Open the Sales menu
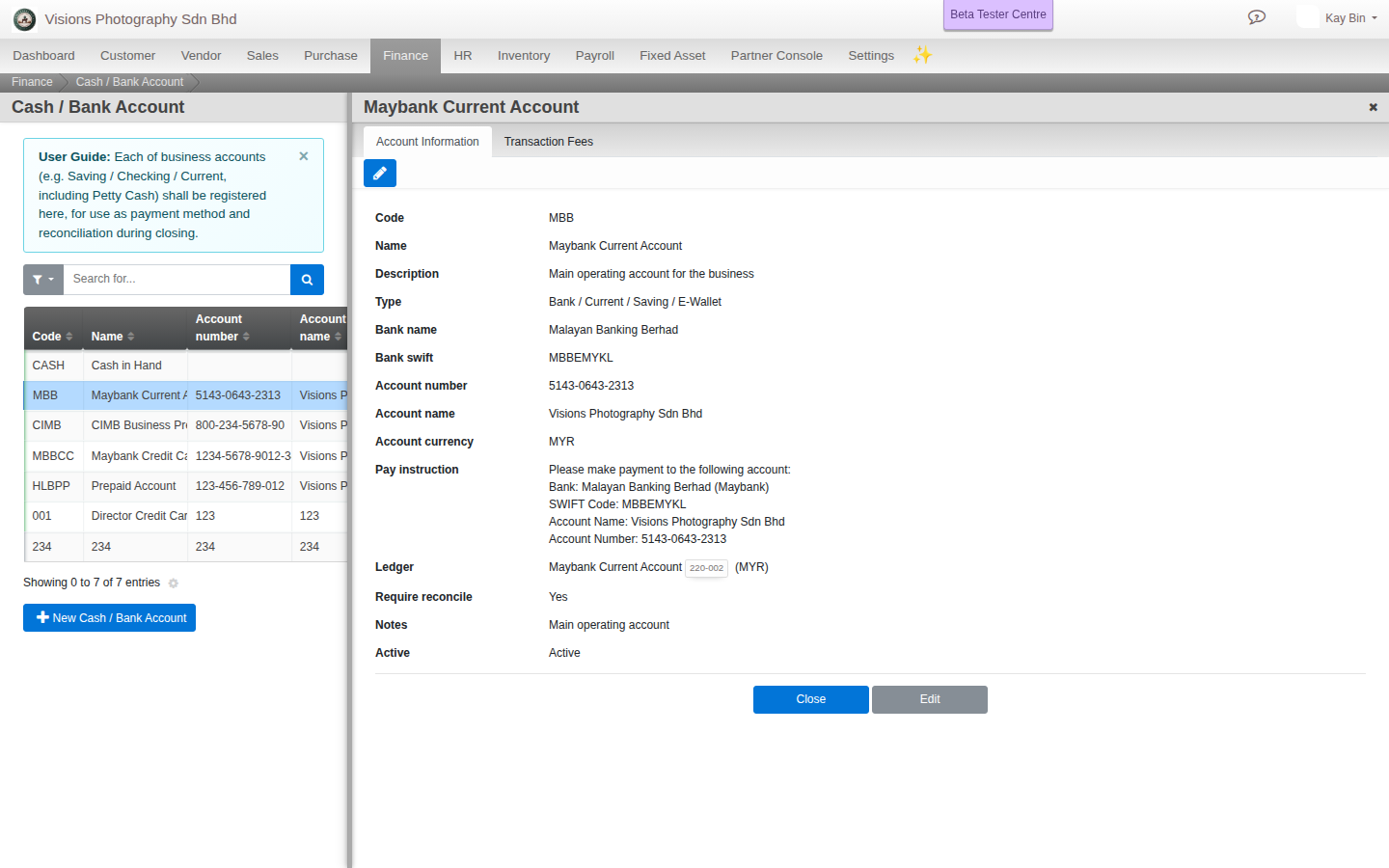The height and width of the screenshot is (868, 1389). (x=262, y=56)
